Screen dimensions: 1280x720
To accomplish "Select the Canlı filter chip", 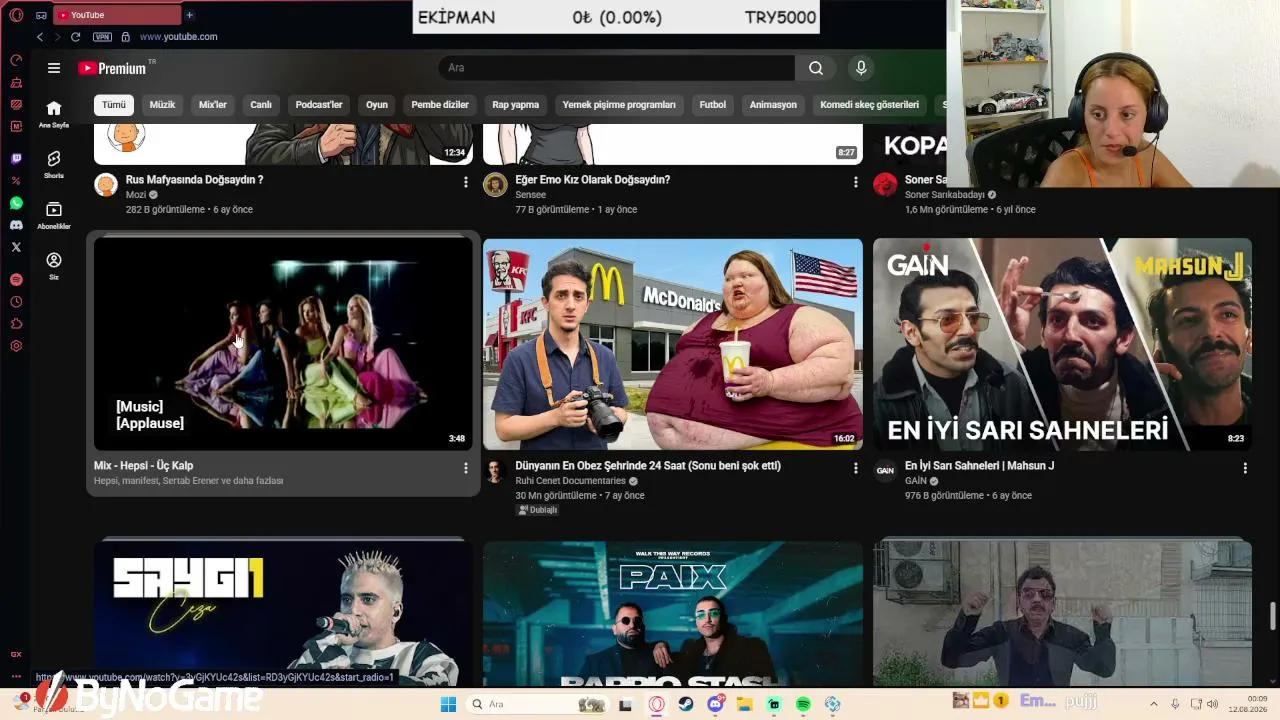I will 261,105.
